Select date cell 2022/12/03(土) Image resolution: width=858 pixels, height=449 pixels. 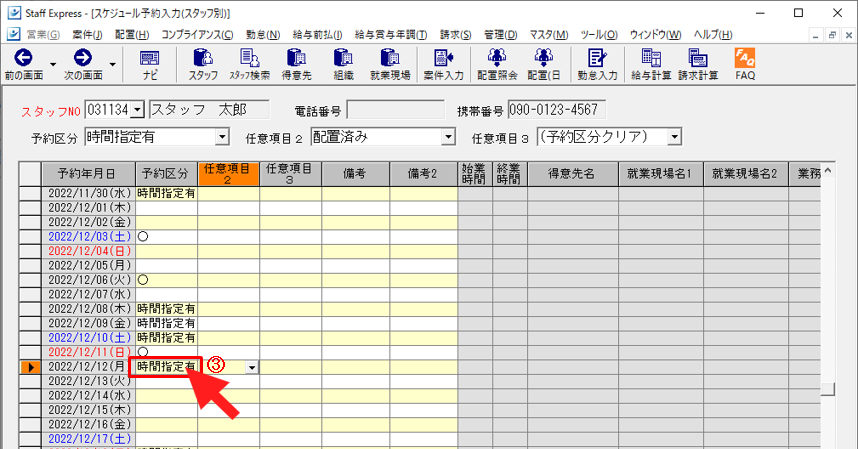tap(89, 237)
